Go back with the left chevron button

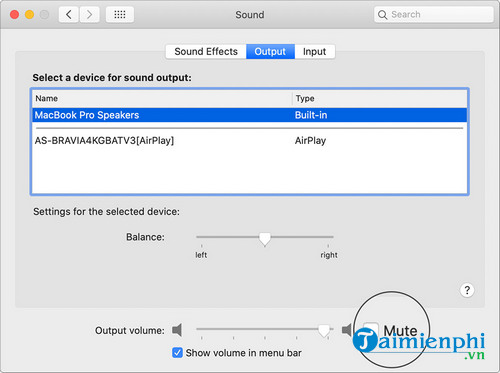pyautogui.click(x=69, y=15)
